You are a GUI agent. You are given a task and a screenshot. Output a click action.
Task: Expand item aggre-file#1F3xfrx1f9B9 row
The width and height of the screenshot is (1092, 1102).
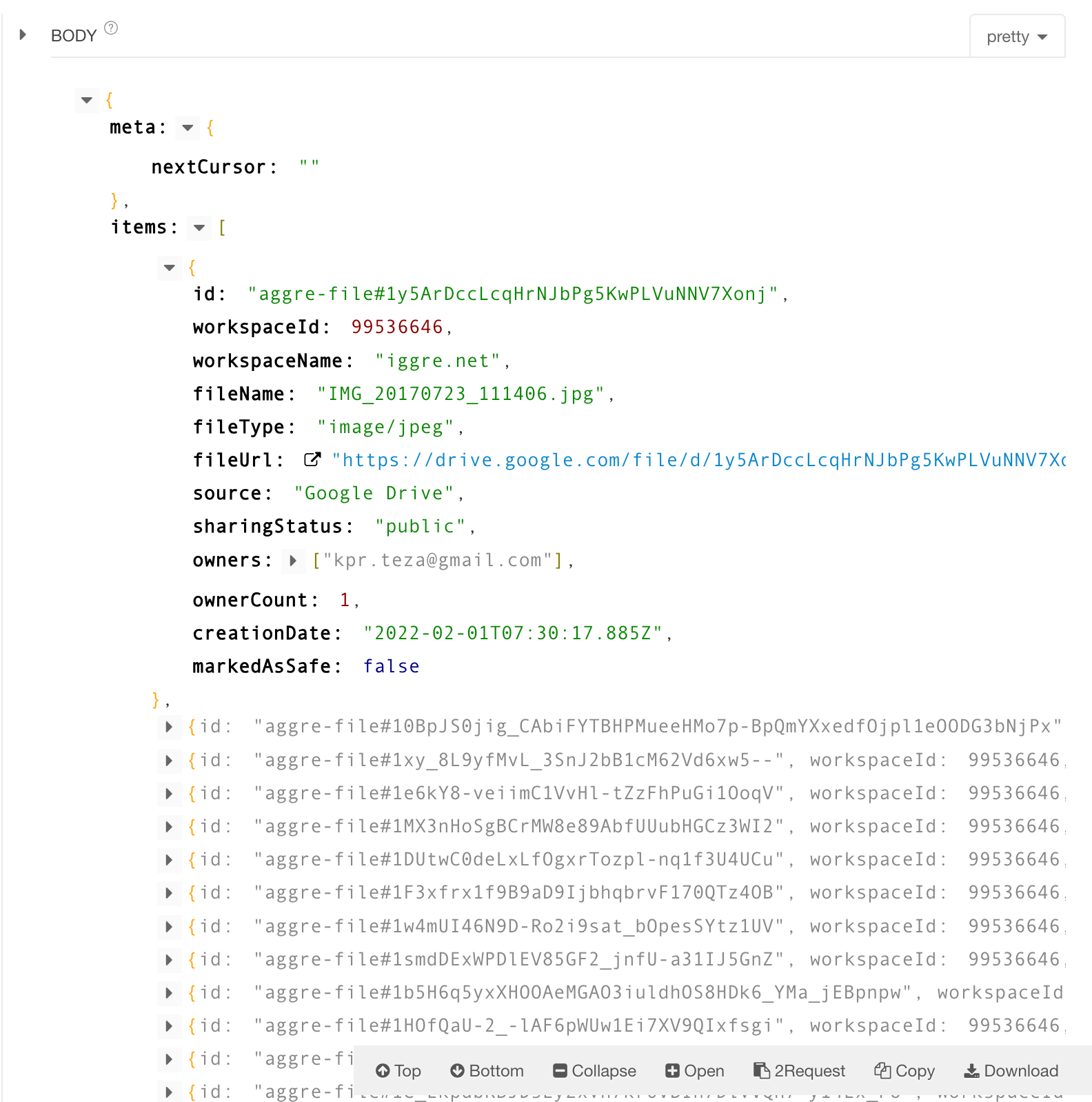coord(169,893)
